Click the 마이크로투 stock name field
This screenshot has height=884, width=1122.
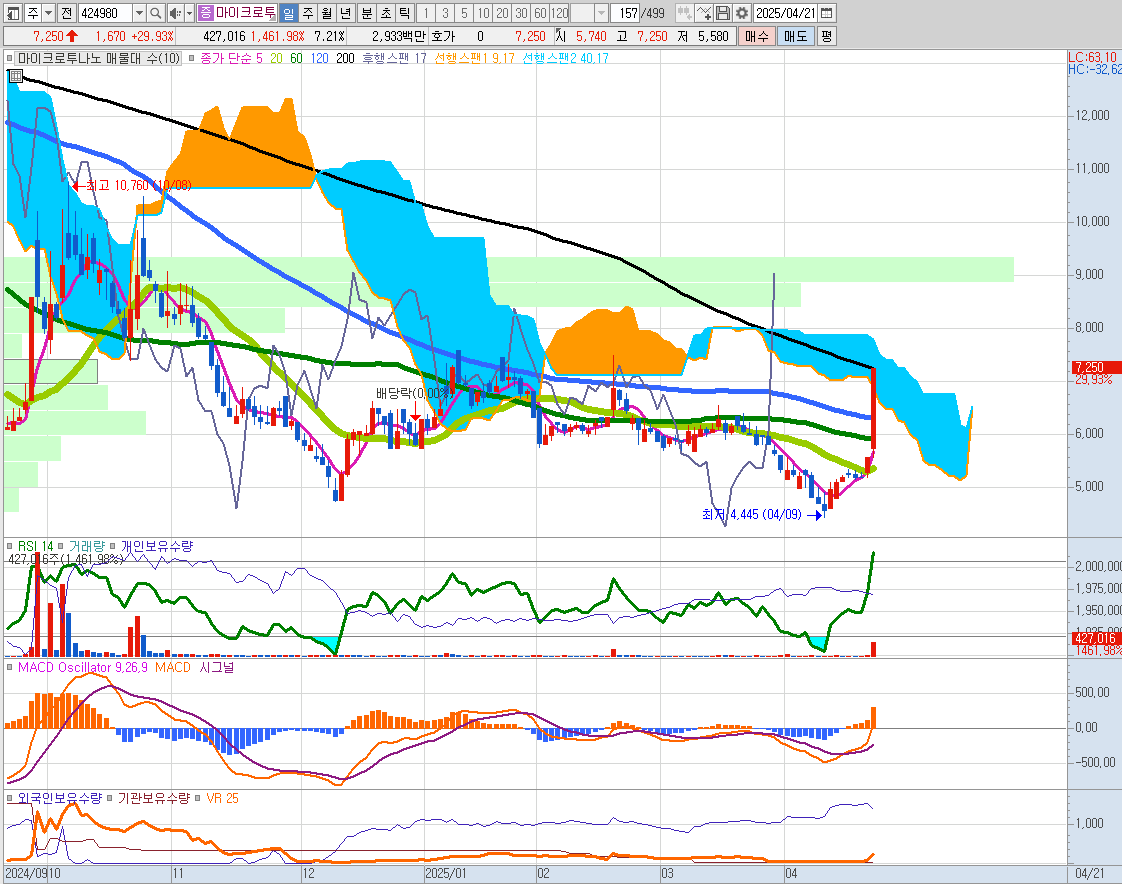tap(245, 13)
